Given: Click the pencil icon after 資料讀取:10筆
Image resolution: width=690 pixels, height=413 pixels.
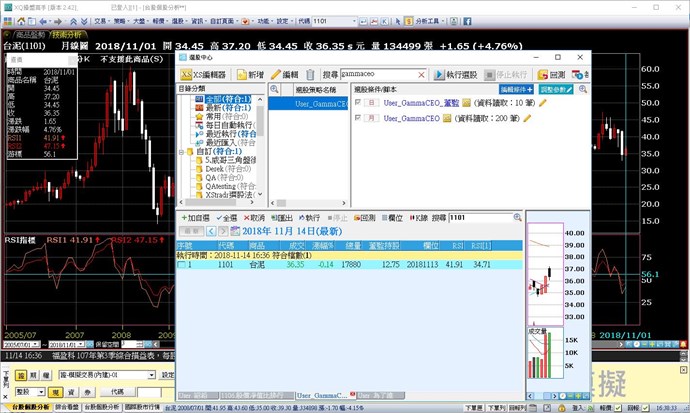Looking at the screenshot, I should click(x=543, y=103).
